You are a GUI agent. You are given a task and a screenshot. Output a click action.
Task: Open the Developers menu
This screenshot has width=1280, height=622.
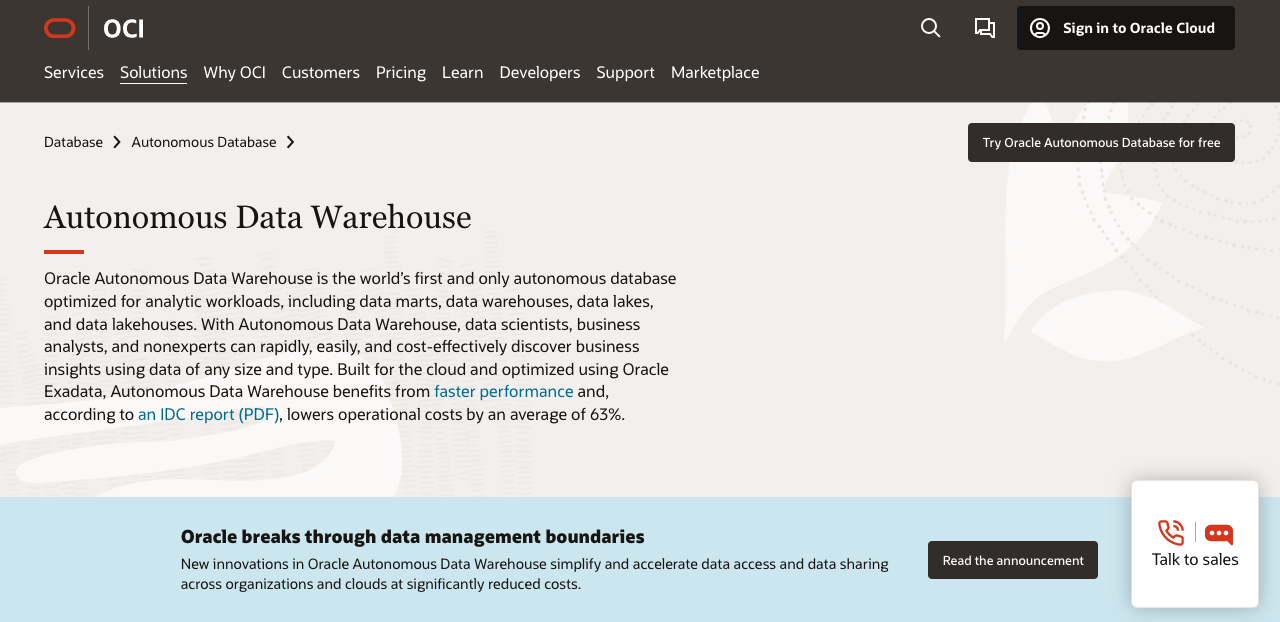[x=540, y=72]
